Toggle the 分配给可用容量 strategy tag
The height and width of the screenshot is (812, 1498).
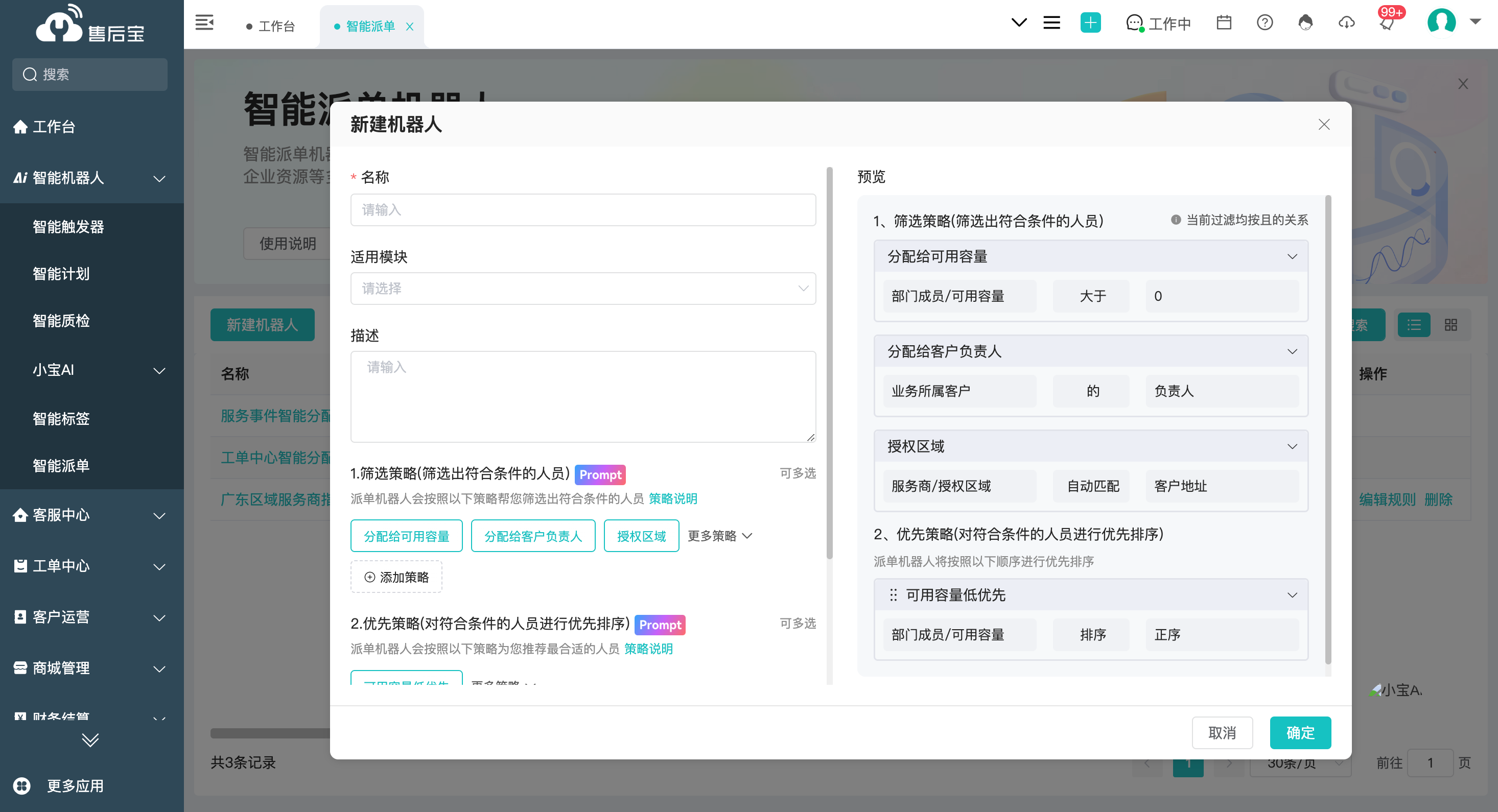pyautogui.click(x=407, y=536)
